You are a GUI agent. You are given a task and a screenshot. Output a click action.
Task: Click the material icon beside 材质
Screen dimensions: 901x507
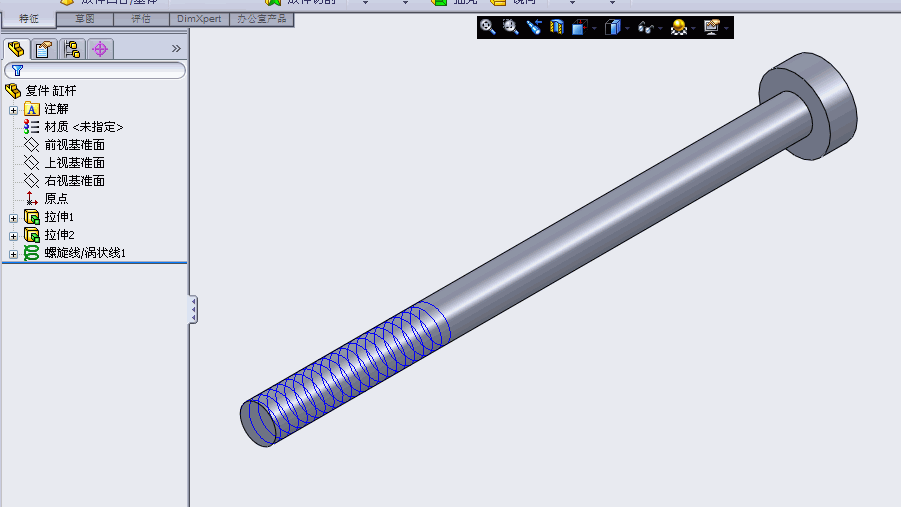tap(32, 127)
